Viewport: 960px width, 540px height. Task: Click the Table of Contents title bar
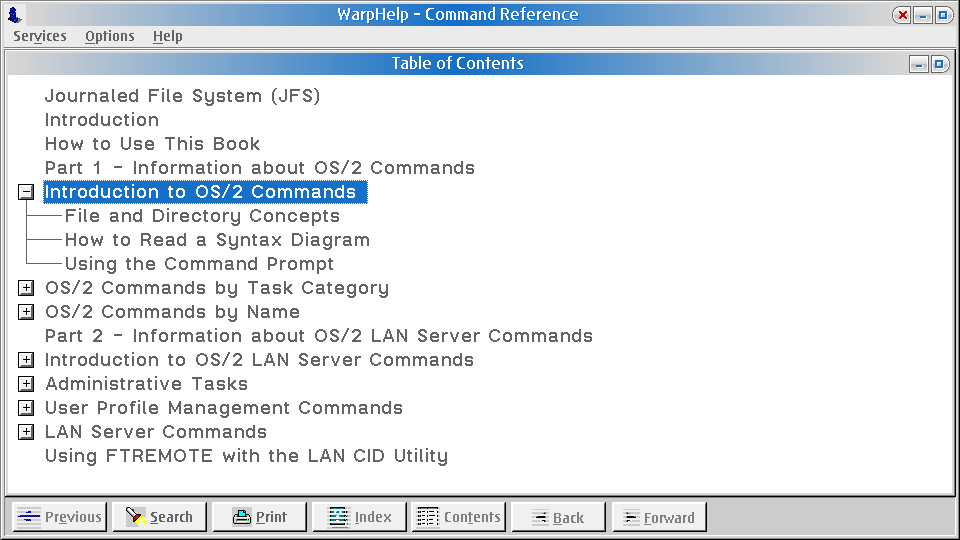pos(457,63)
